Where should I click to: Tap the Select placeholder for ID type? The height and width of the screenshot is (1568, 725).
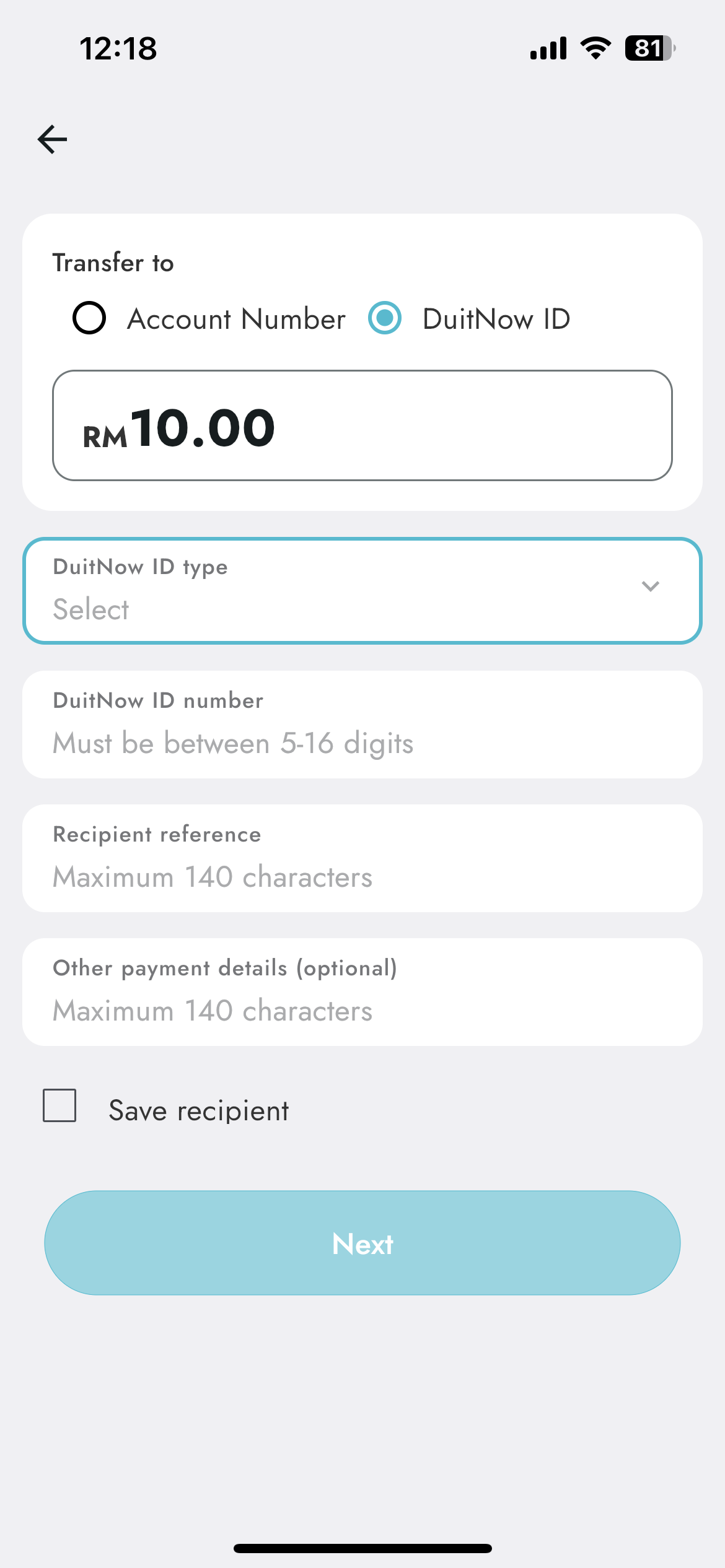click(x=91, y=609)
